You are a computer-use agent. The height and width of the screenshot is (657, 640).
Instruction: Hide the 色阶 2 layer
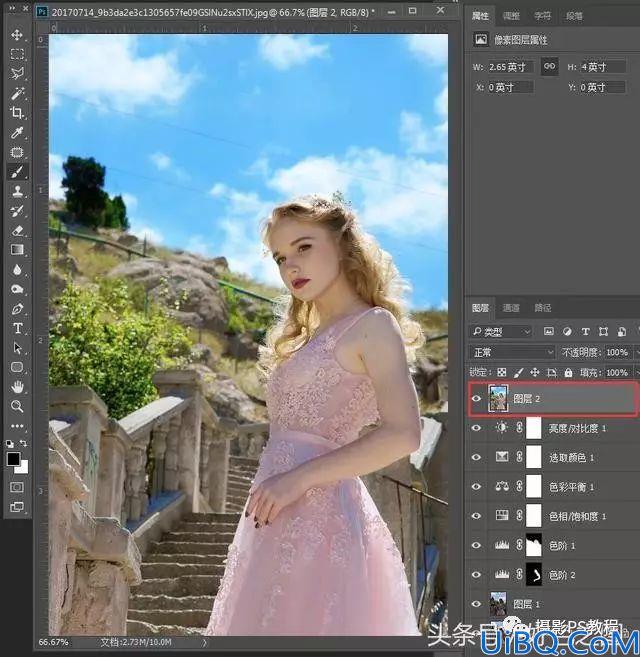477,574
